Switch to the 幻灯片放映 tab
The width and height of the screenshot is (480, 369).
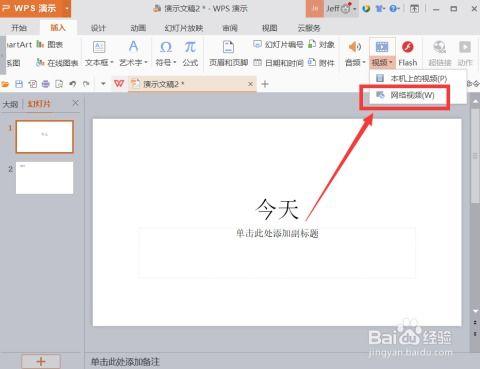(184, 28)
